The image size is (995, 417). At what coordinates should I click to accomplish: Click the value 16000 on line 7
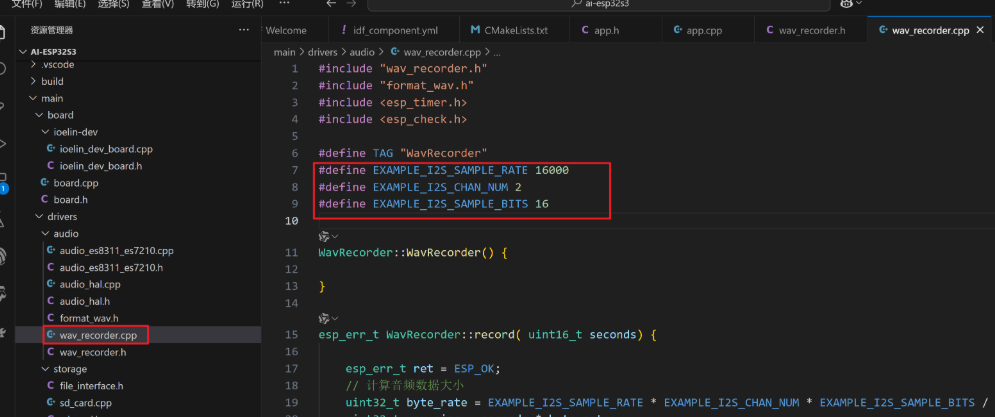(x=552, y=170)
